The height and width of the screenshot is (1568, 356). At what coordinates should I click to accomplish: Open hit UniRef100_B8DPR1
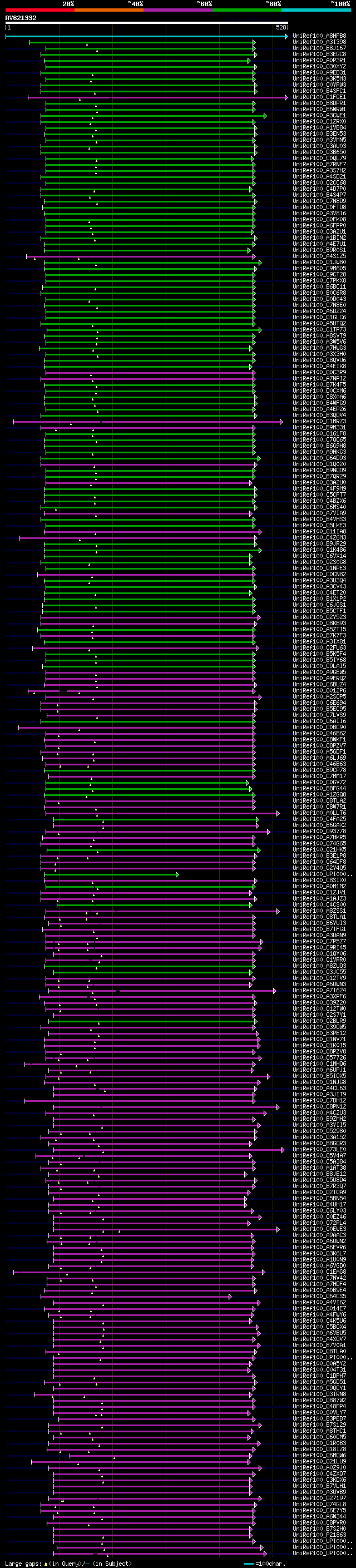pos(319,103)
